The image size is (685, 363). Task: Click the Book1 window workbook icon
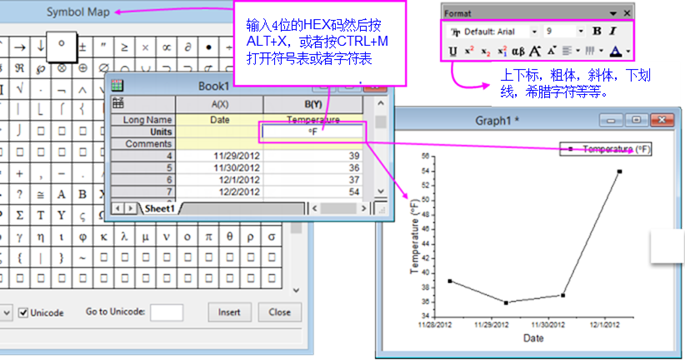[117, 85]
